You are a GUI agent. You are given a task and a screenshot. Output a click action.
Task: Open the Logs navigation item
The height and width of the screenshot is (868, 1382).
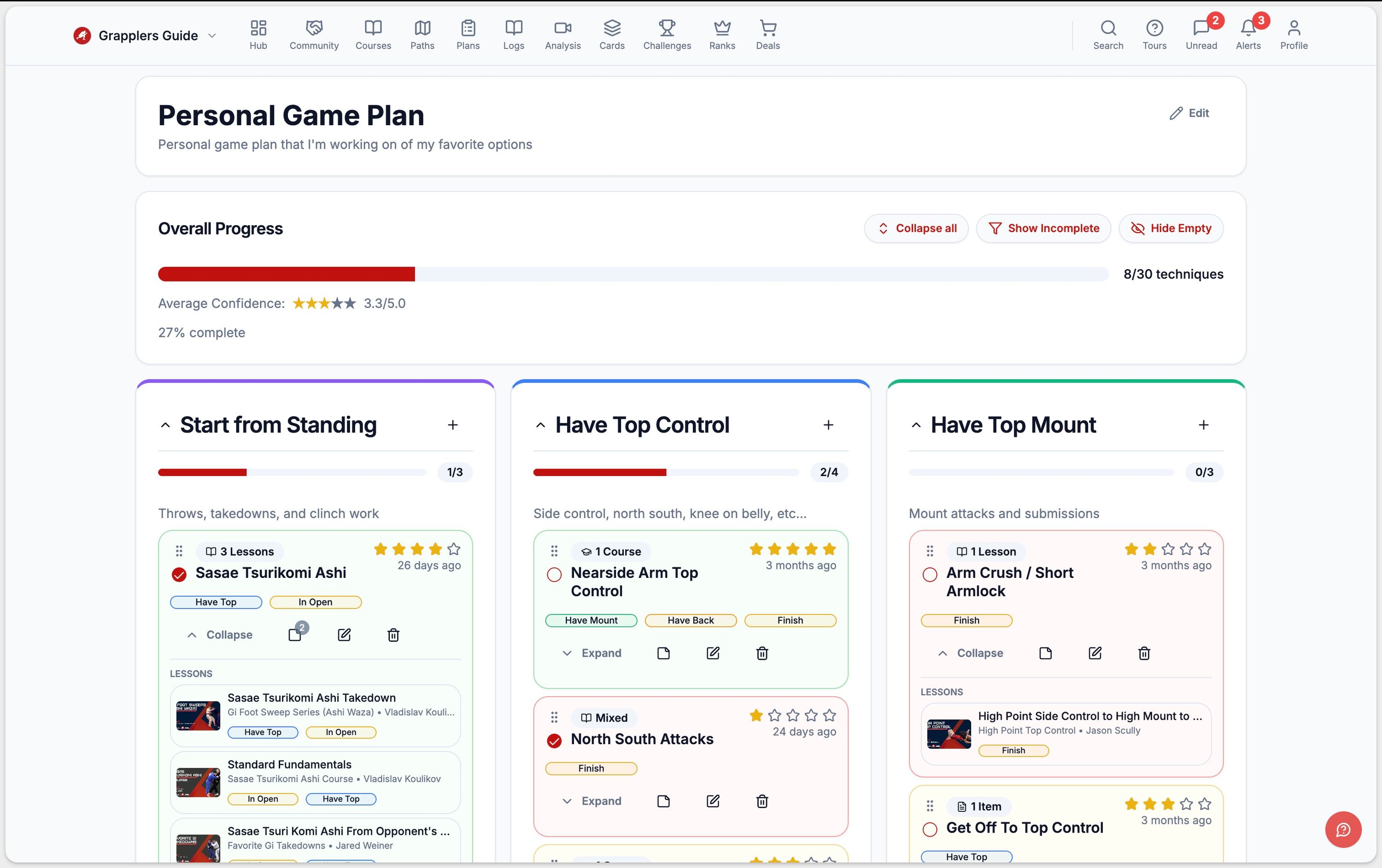pos(514,35)
